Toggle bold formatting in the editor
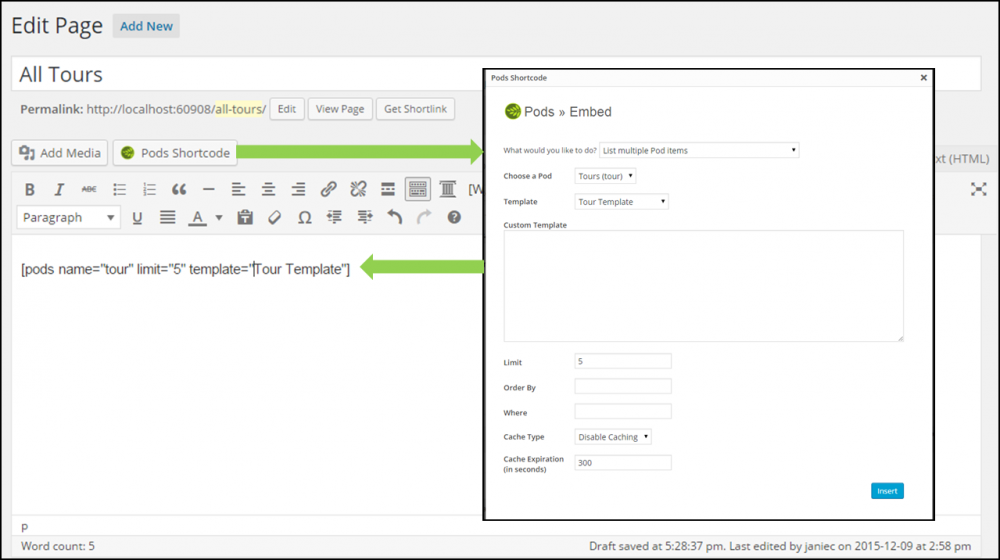The width and height of the screenshot is (1000, 560). tap(30, 189)
